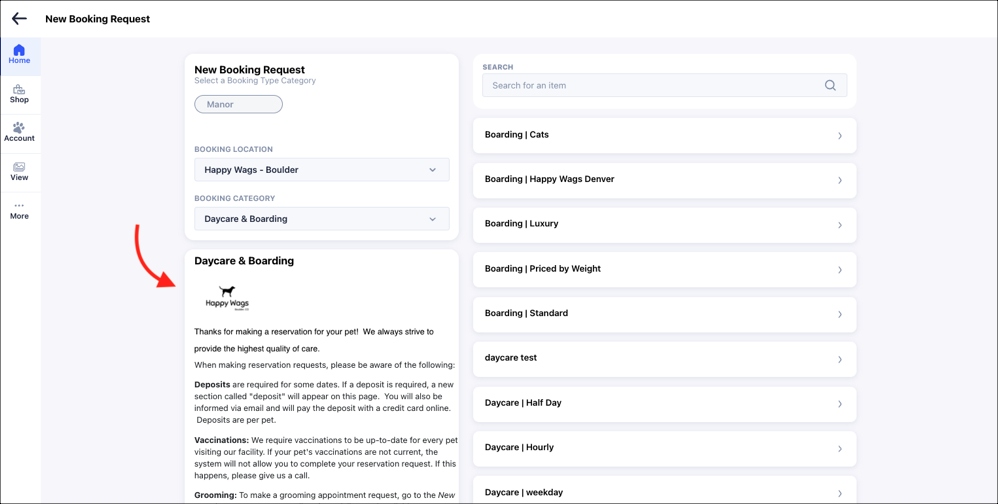Open the View sidebar item

tap(19, 172)
